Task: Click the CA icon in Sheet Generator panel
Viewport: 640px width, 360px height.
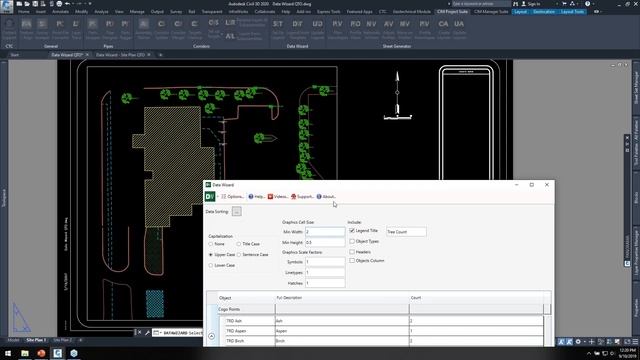Action: pyautogui.click(x=443, y=24)
